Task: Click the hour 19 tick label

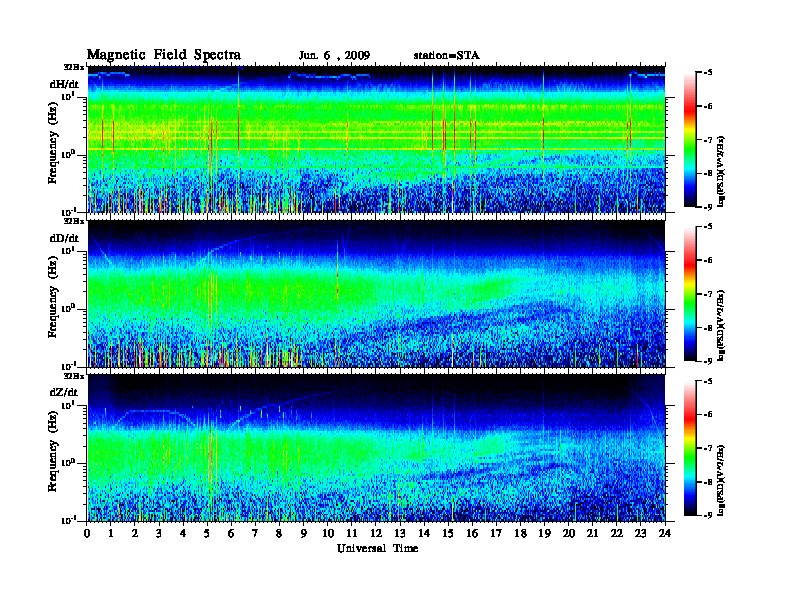Action: (544, 533)
